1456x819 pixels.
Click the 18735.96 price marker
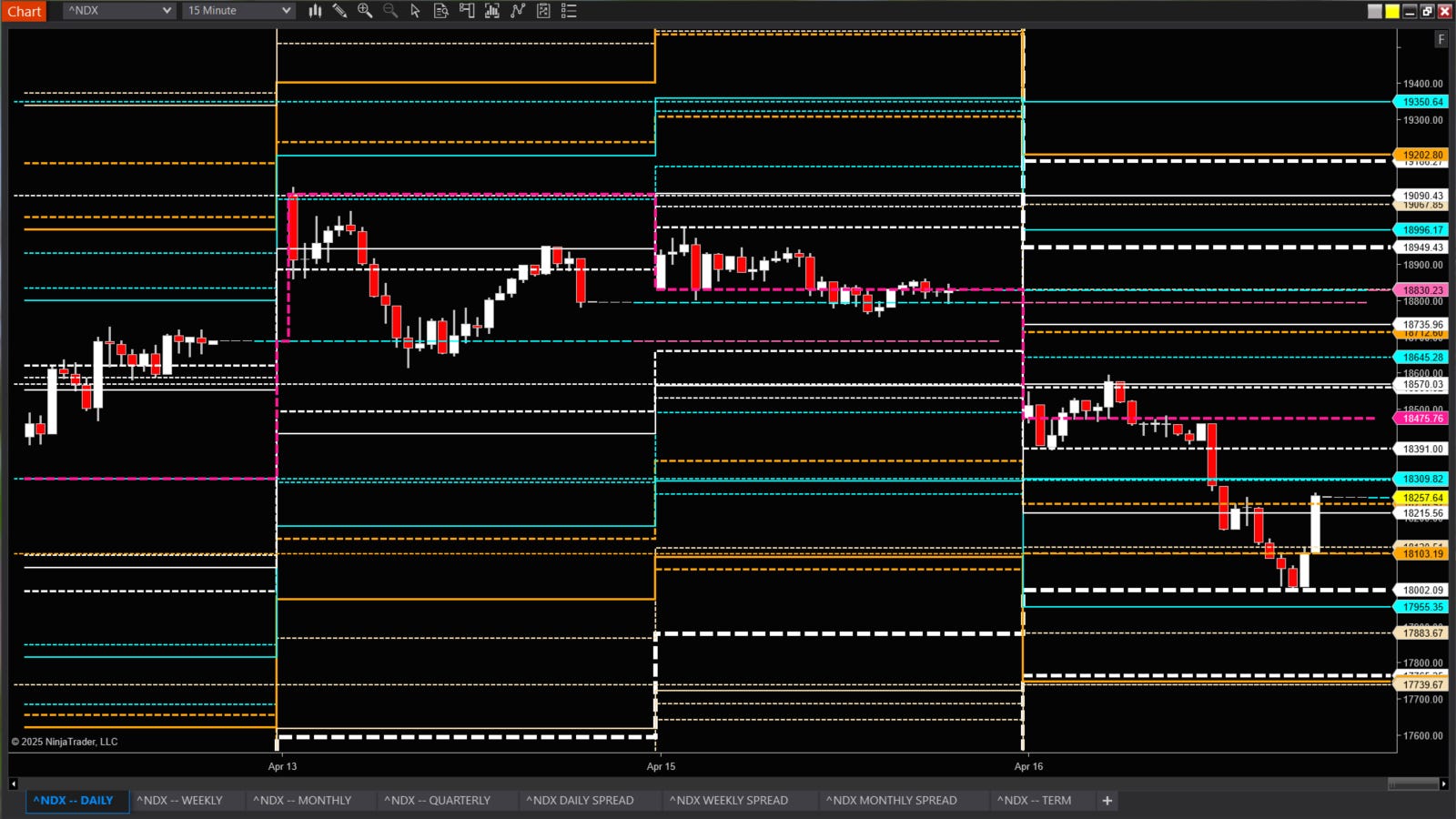(x=1421, y=325)
